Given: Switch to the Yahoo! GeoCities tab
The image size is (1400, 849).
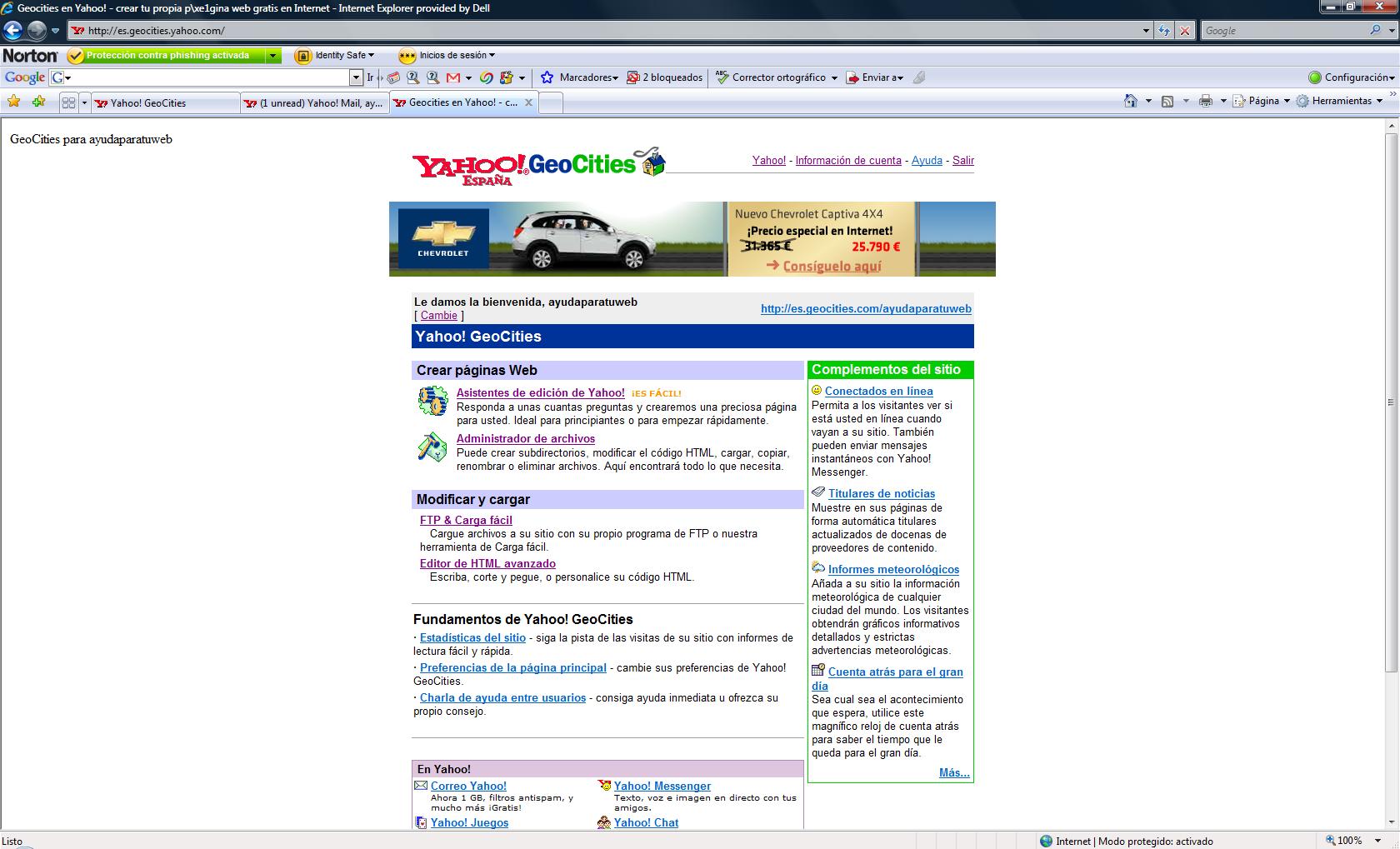Looking at the screenshot, I should coord(165,103).
